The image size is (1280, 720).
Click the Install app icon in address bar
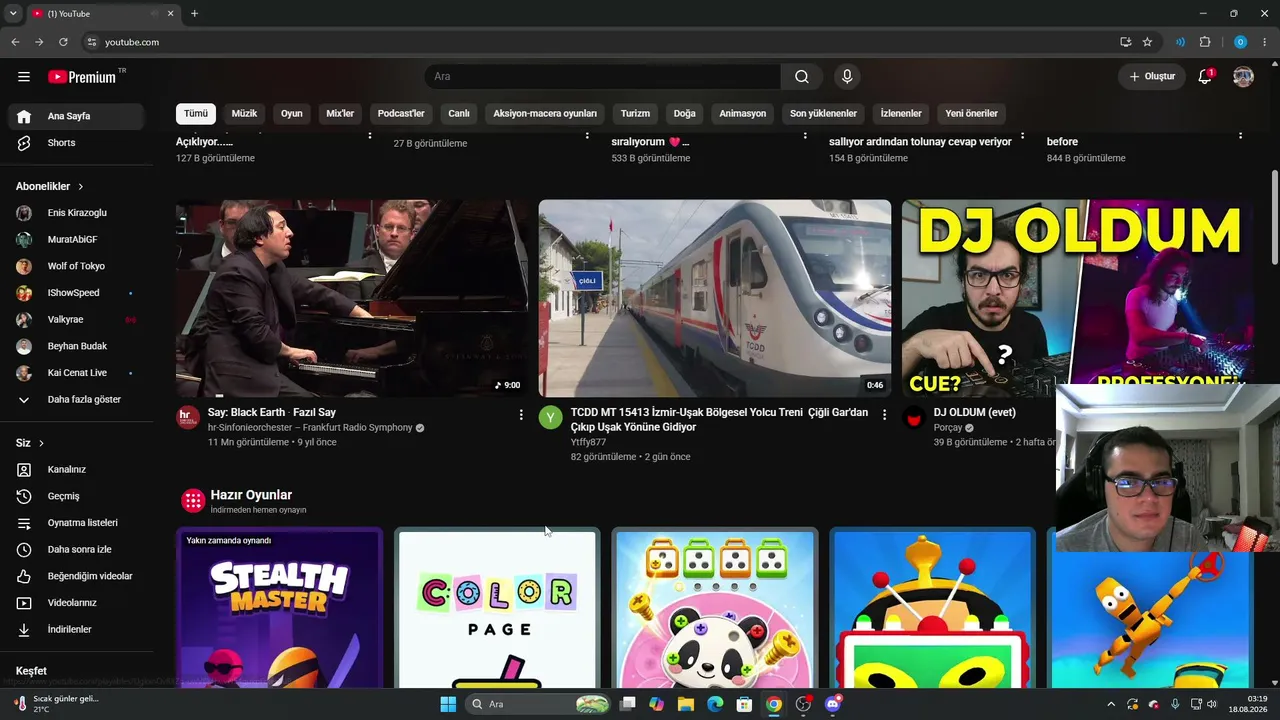pos(1126,42)
